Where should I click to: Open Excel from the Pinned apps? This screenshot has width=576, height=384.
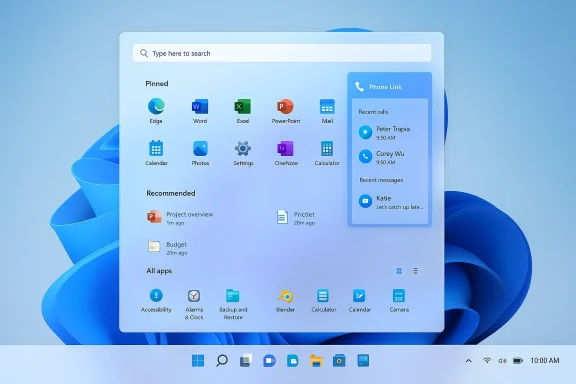(242, 111)
